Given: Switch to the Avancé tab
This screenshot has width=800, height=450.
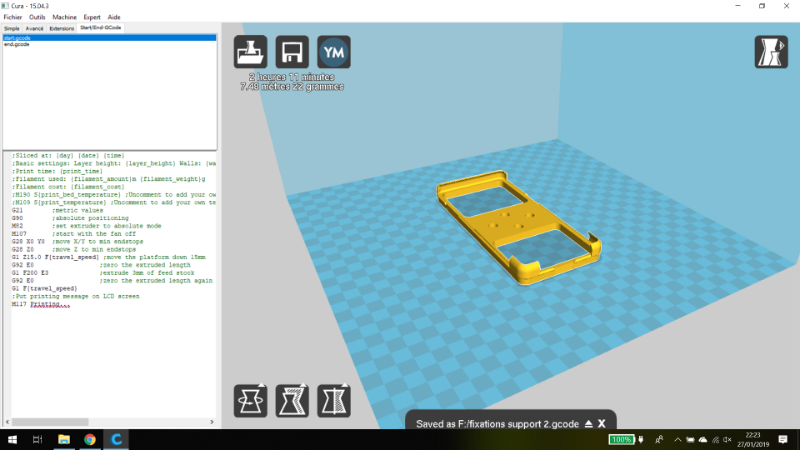Looking at the screenshot, I should [x=35, y=29].
